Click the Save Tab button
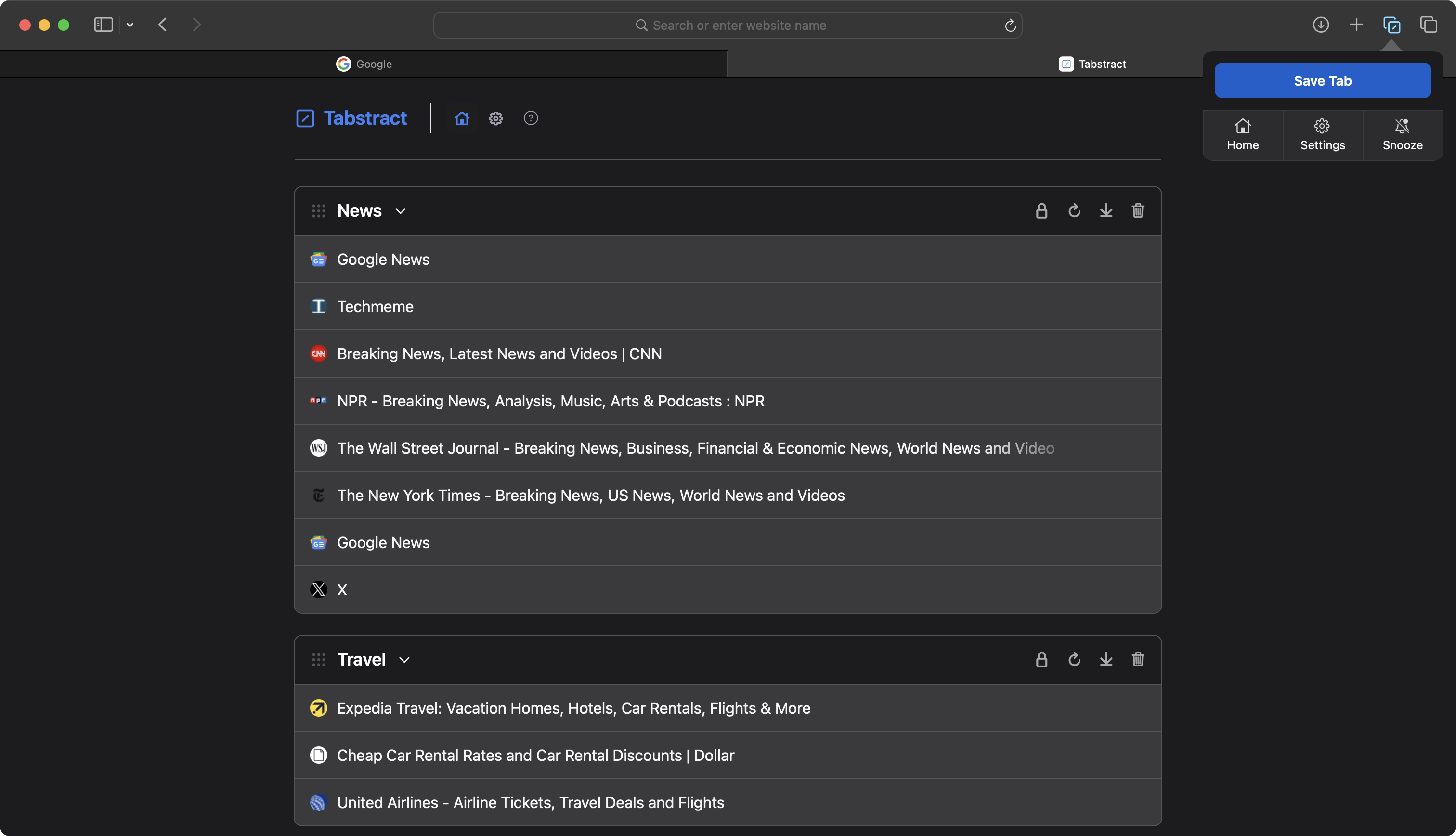This screenshot has width=1456, height=836. coord(1322,80)
